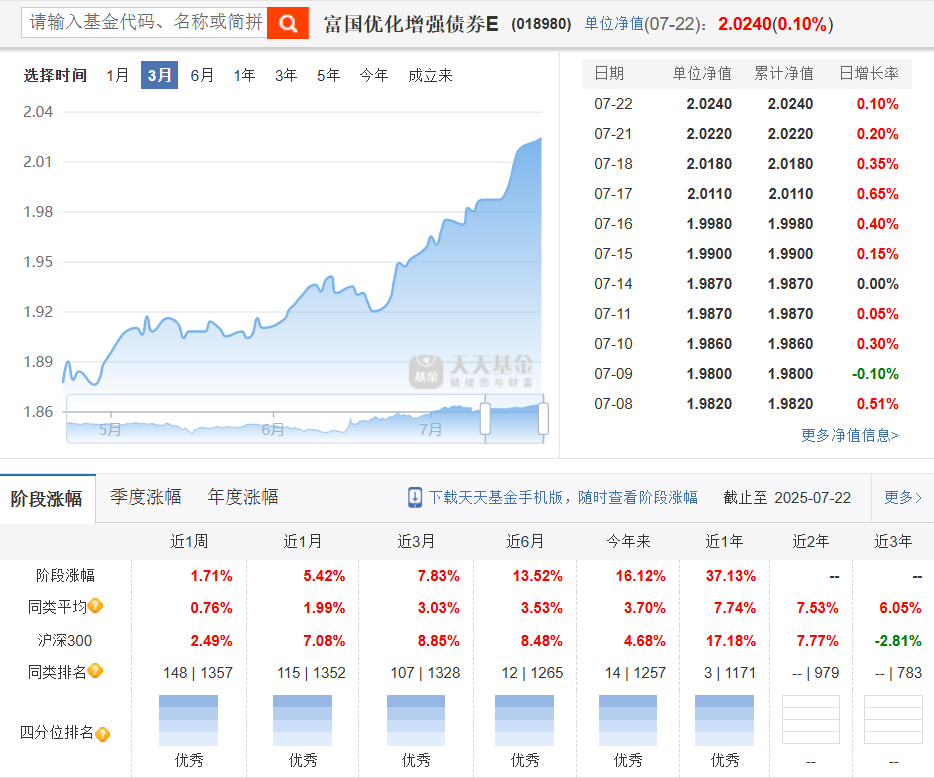Click the 0.65% daily growth for 07-17
Viewport: 934px width, 778px height.
coord(877,194)
